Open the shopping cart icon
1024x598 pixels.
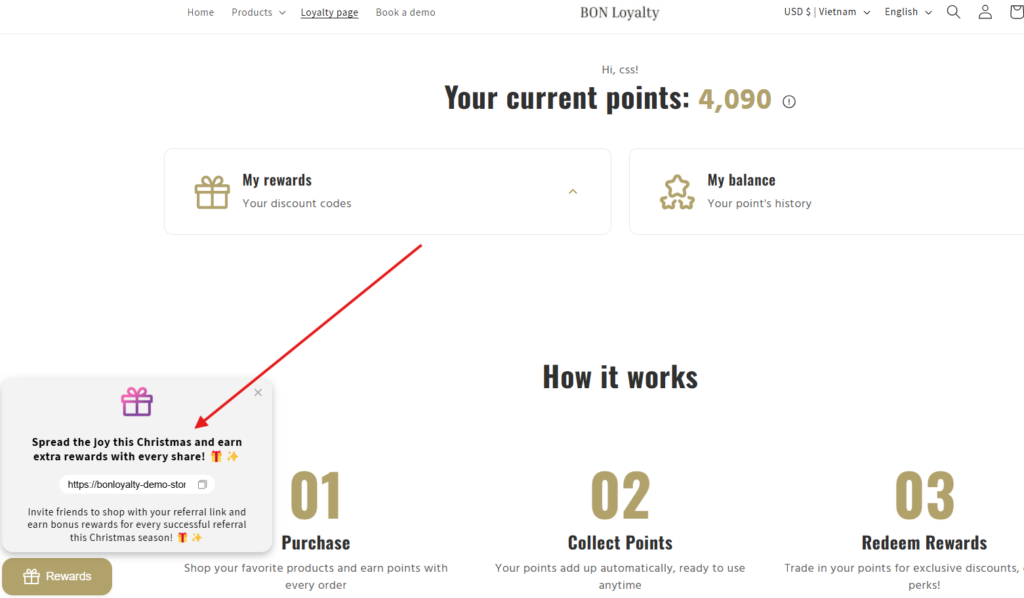1019,11
